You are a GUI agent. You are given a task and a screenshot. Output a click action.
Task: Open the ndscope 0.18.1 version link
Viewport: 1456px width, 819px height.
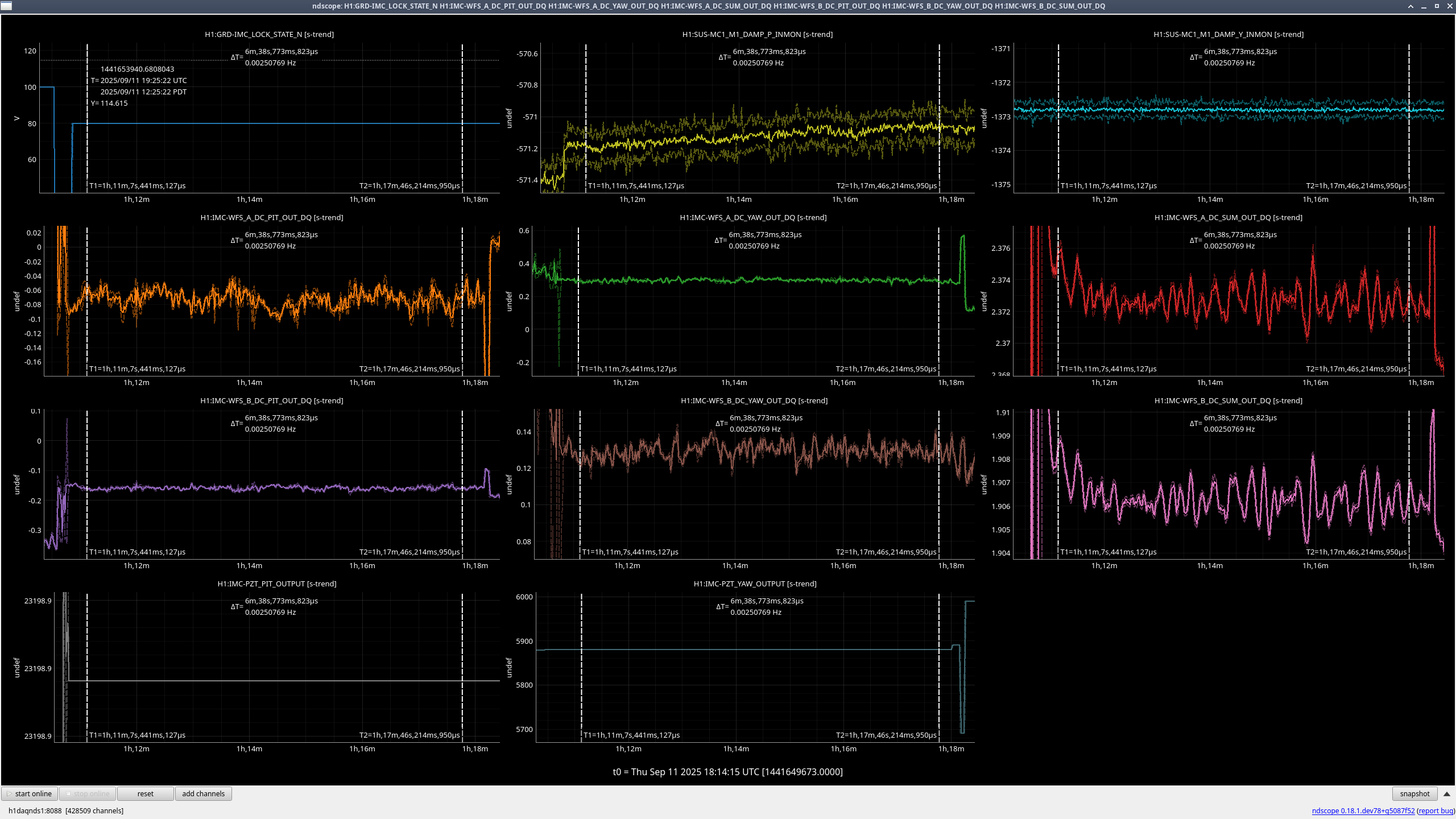(1363, 810)
